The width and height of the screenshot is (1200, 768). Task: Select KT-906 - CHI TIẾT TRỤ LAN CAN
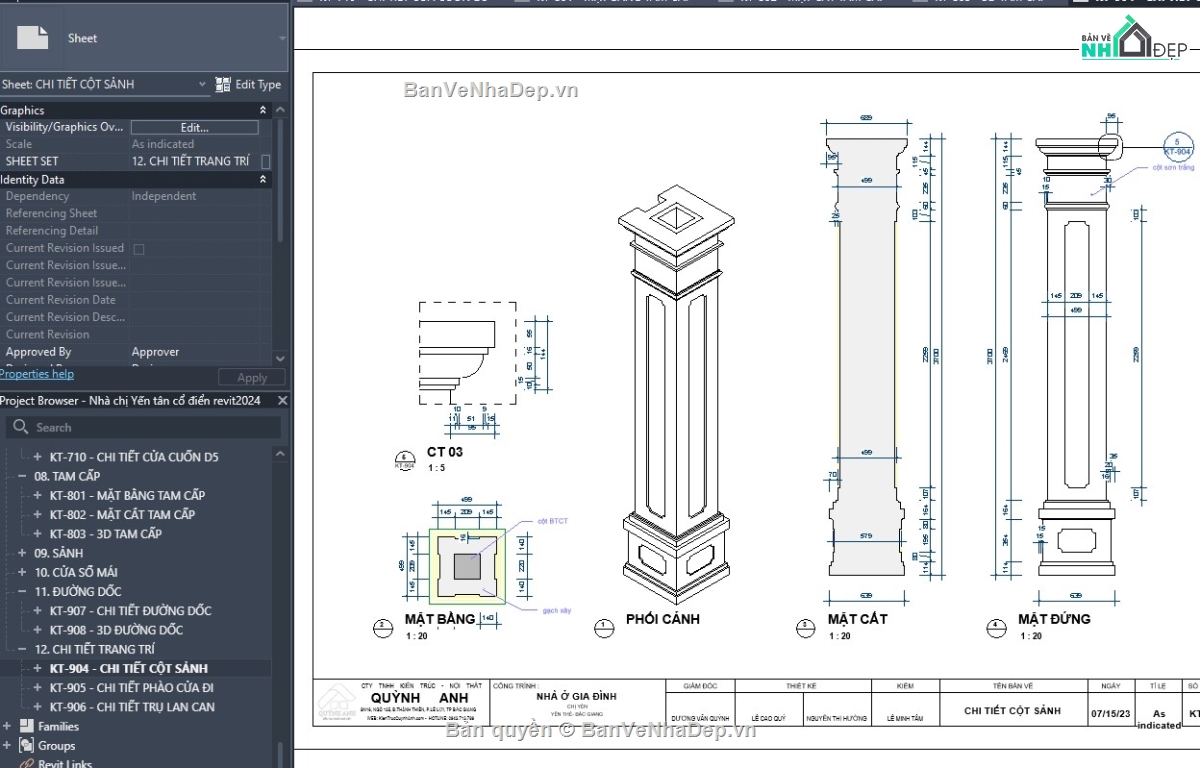(x=132, y=707)
